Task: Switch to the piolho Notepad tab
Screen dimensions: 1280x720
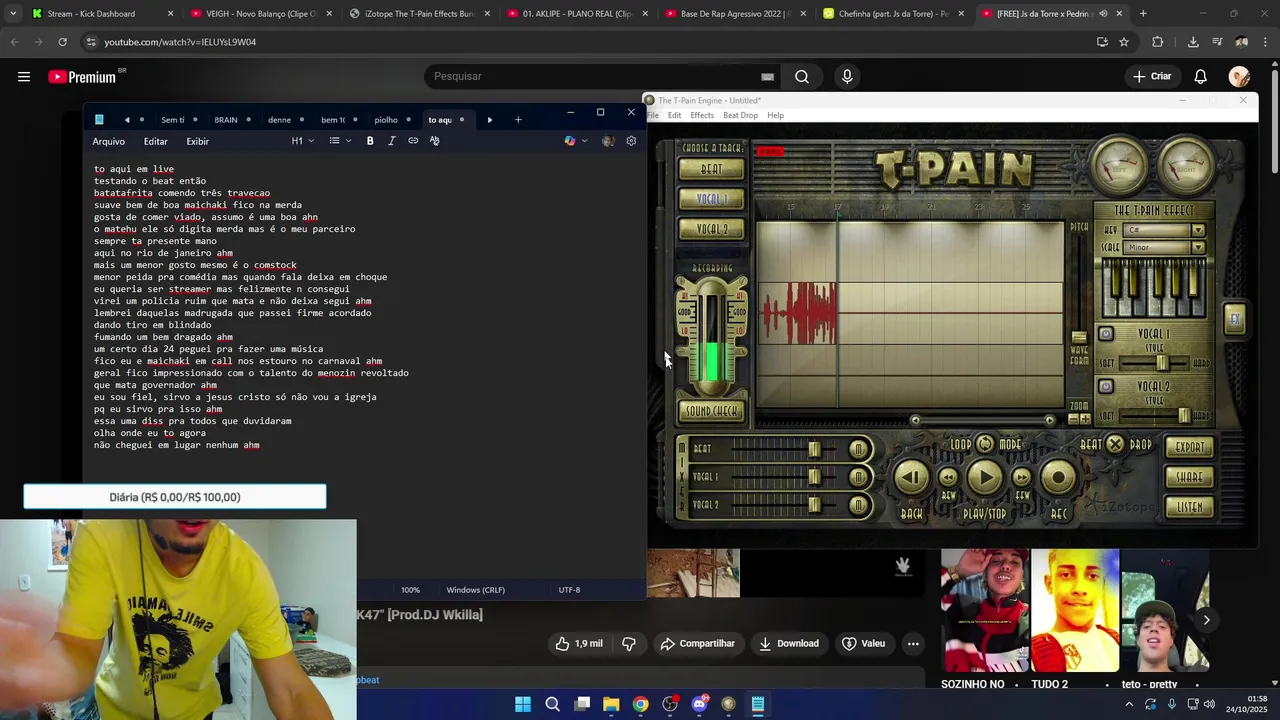Action: (386, 120)
